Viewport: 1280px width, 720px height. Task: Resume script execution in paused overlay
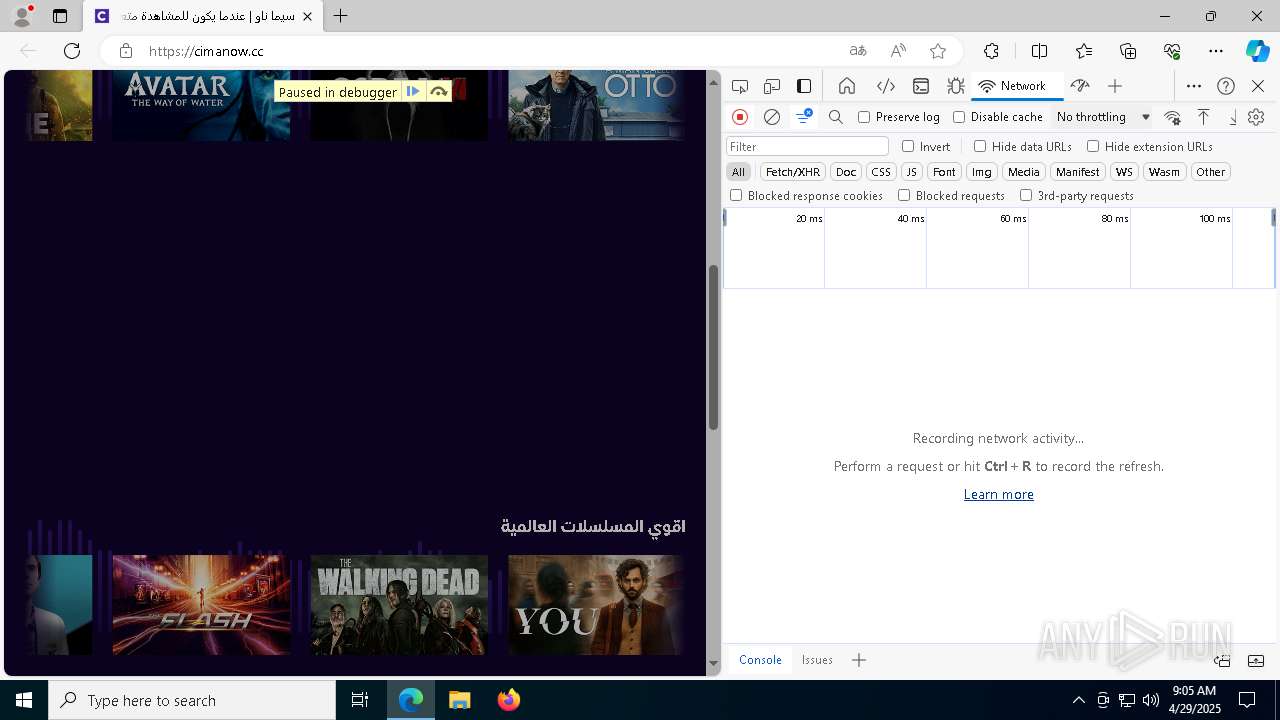click(413, 92)
